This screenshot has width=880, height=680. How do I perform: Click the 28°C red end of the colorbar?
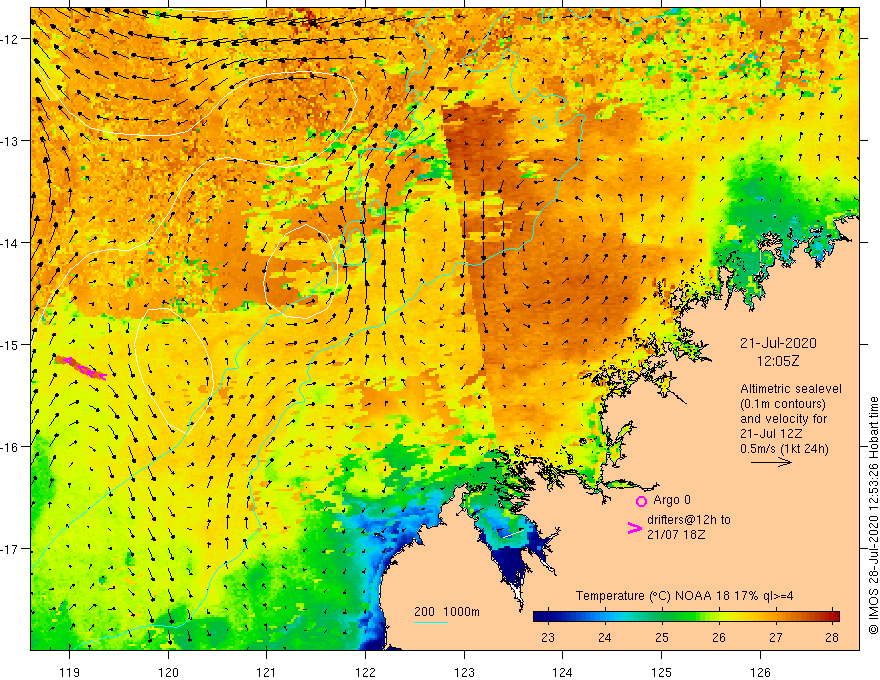point(833,616)
